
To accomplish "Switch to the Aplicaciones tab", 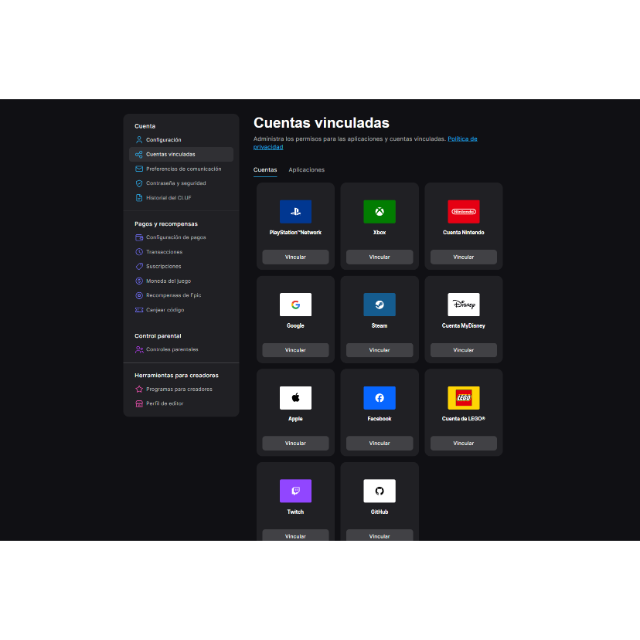I will tap(307, 170).
